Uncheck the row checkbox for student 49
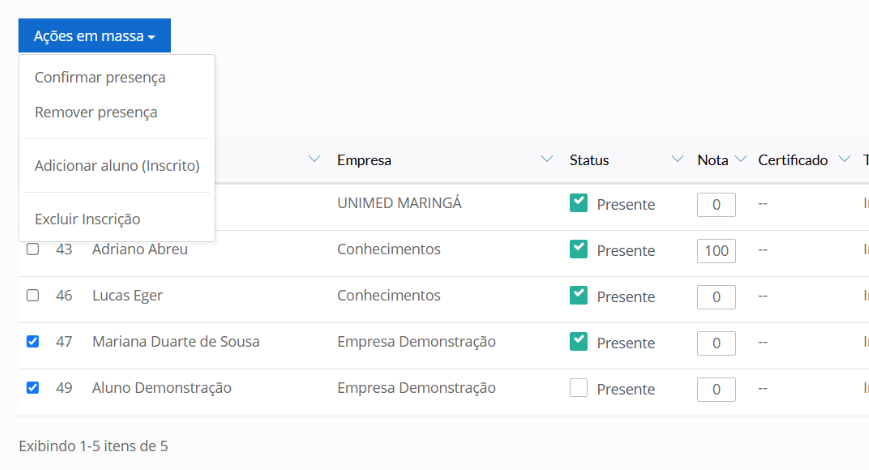Viewport: 869px width, 470px height. 33,387
